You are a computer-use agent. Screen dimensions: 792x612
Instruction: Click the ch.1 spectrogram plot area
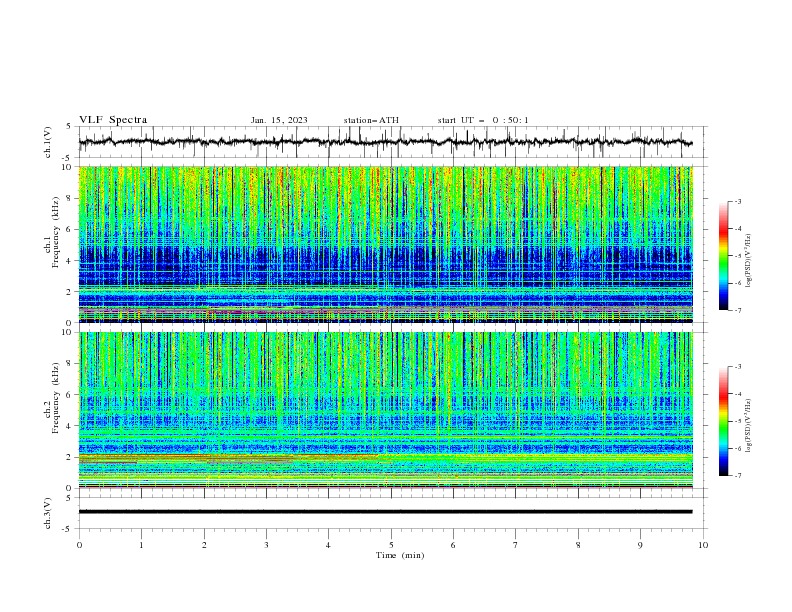[385, 244]
